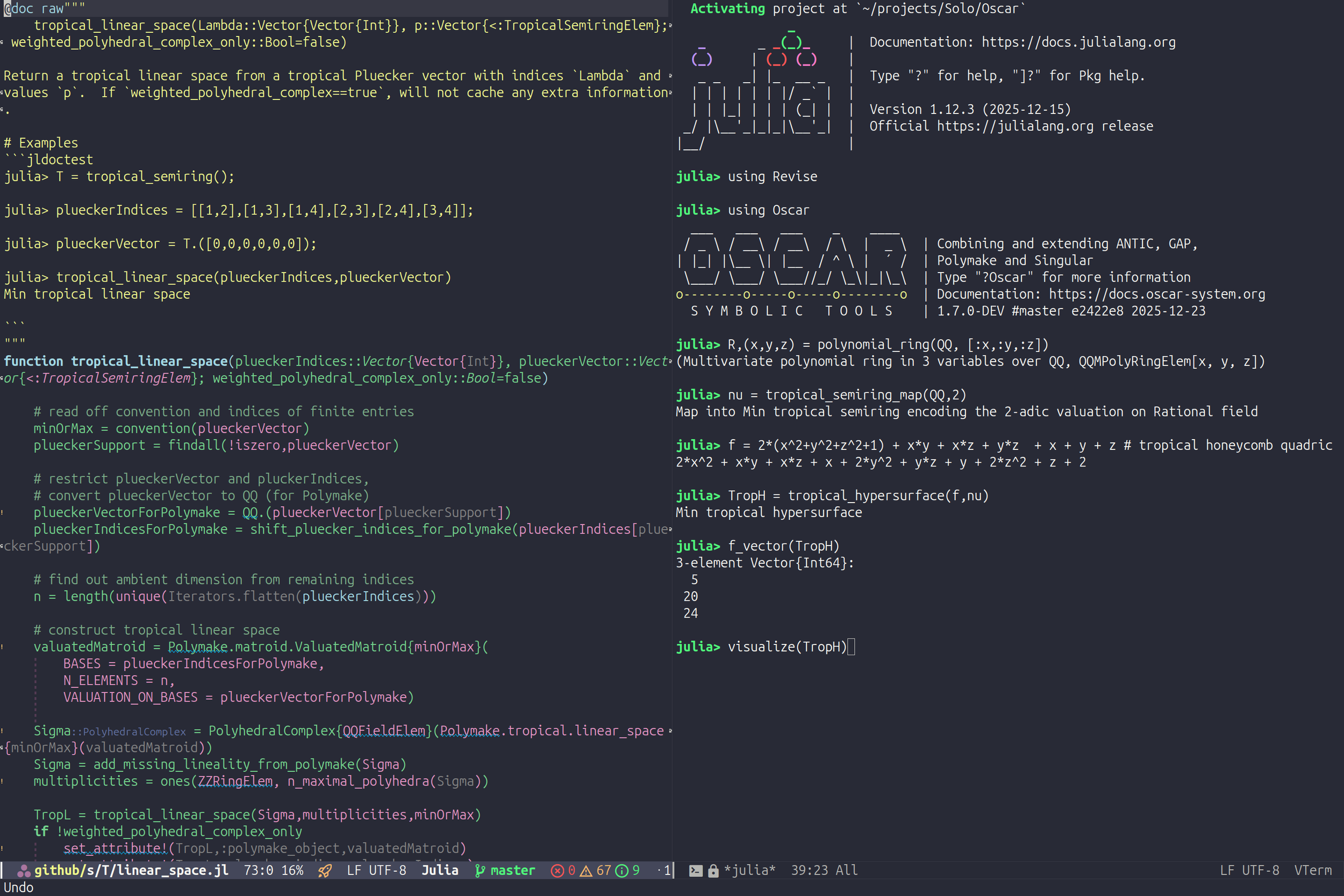The image size is (1344, 896).
Task: Click the warning triangle icon showing 67
Action: [587, 870]
